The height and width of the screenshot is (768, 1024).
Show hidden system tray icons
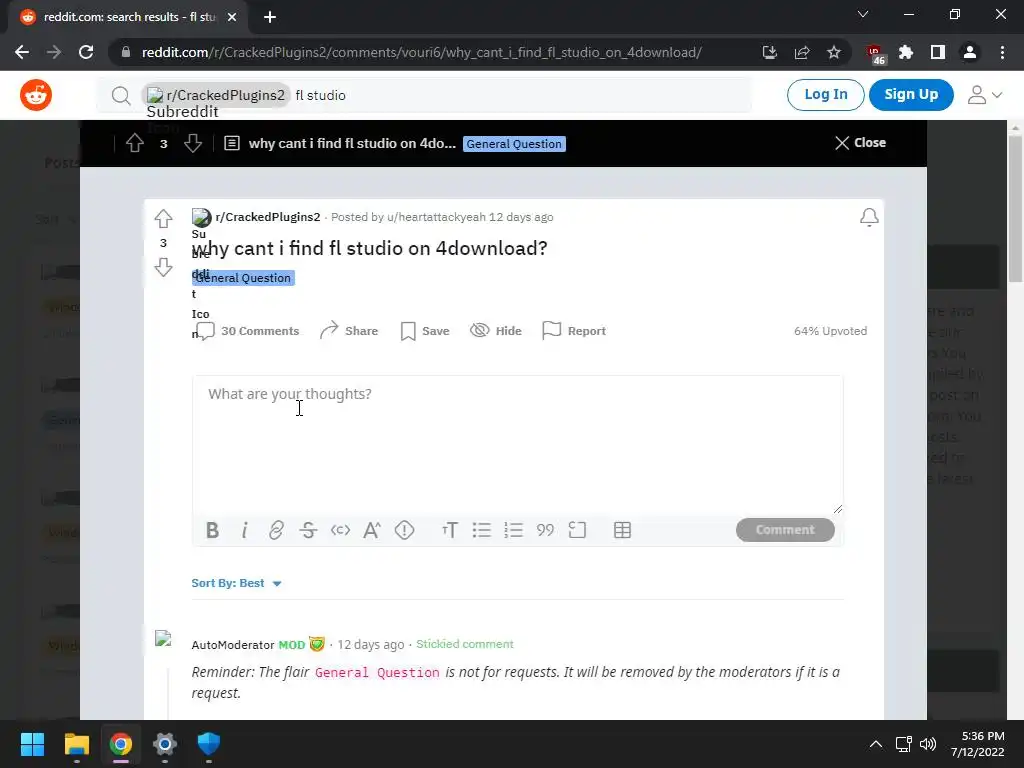pos(876,744)
